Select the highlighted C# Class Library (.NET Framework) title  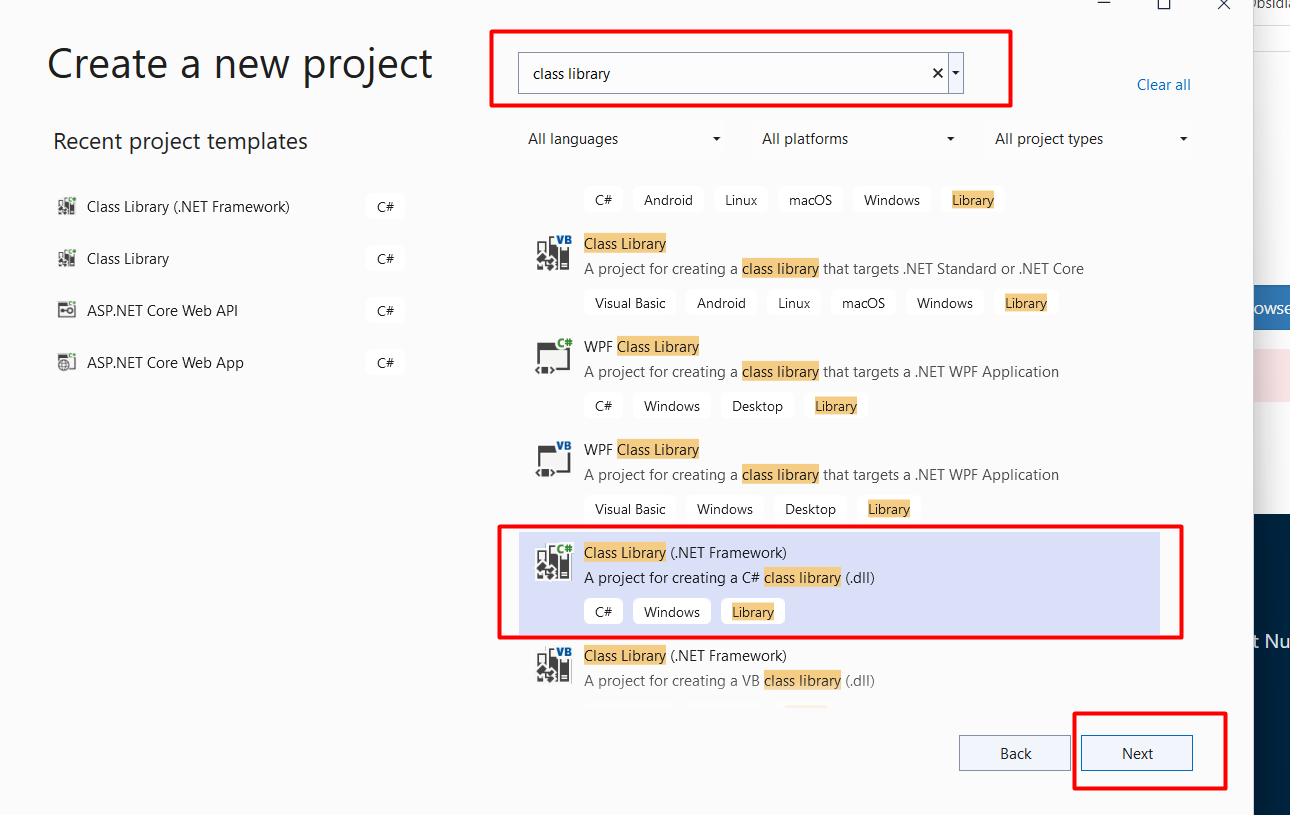click(685, 553)
